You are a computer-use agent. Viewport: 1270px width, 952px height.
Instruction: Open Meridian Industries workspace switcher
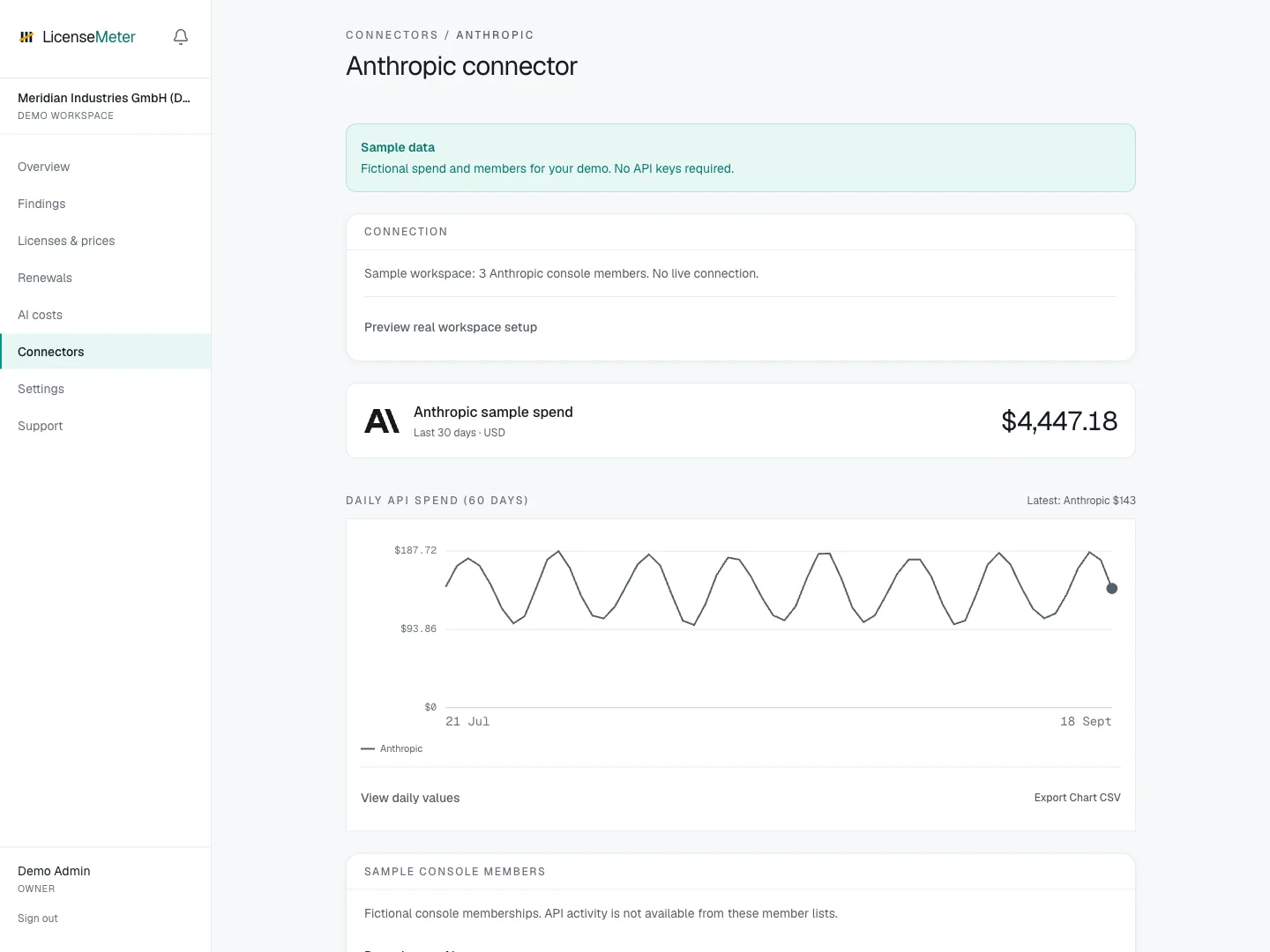[x=105, y=106]
